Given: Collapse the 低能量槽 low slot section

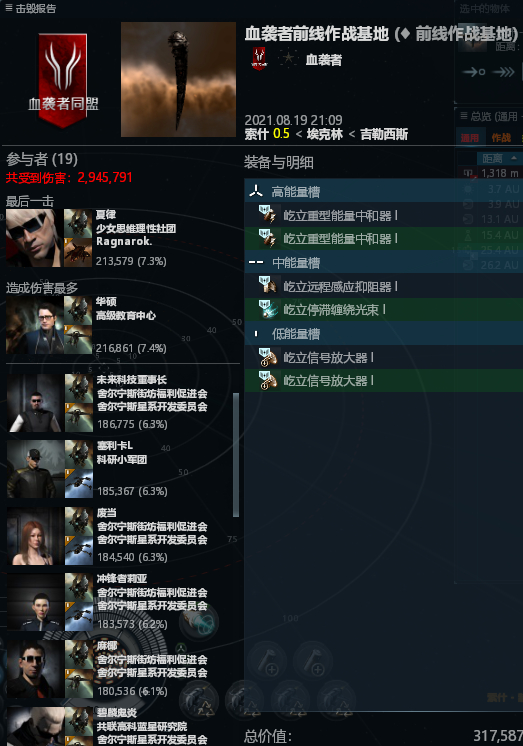Looking at the screenshot, I should (x=384, y=334).
